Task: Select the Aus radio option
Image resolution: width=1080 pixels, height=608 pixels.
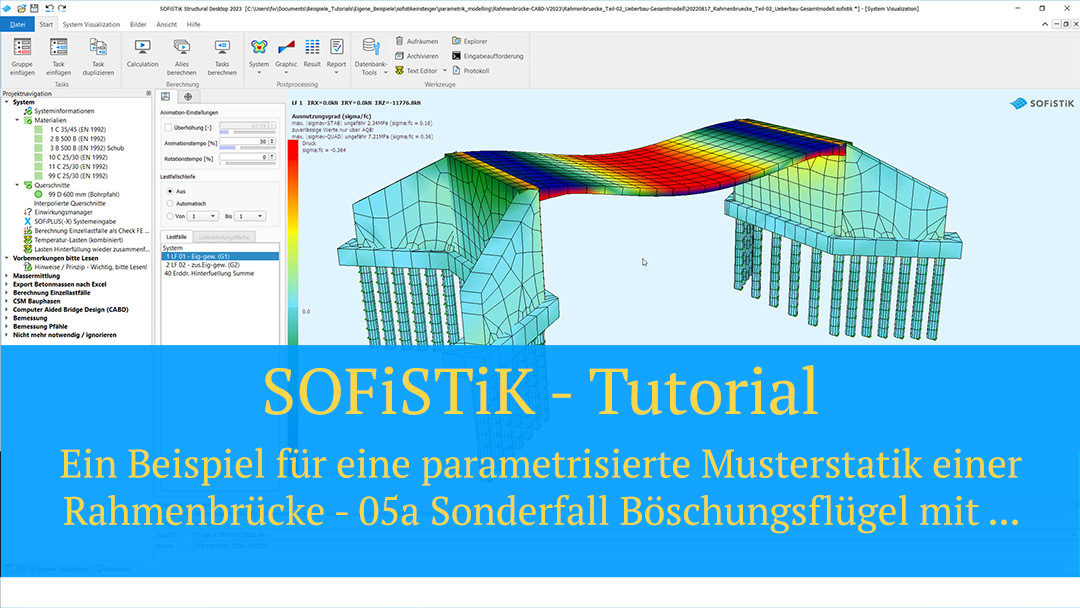Action: 168,190
